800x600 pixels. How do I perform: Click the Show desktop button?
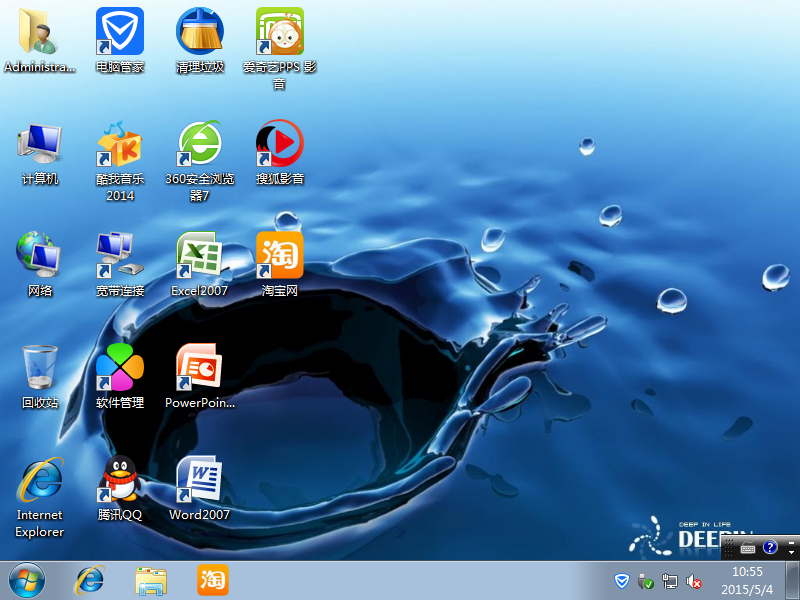pyautogui.click(x=792, y=581)
